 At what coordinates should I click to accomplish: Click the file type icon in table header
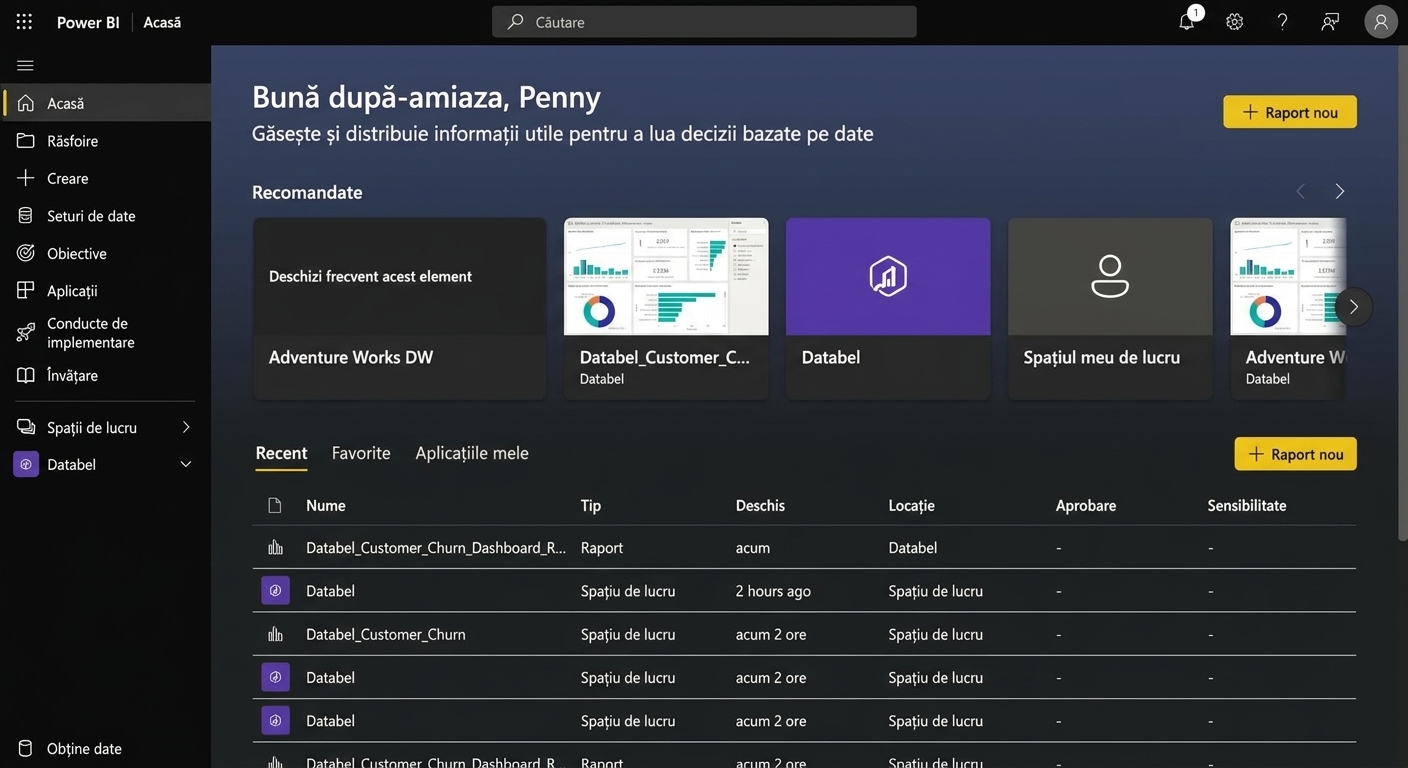pos(275,505)
